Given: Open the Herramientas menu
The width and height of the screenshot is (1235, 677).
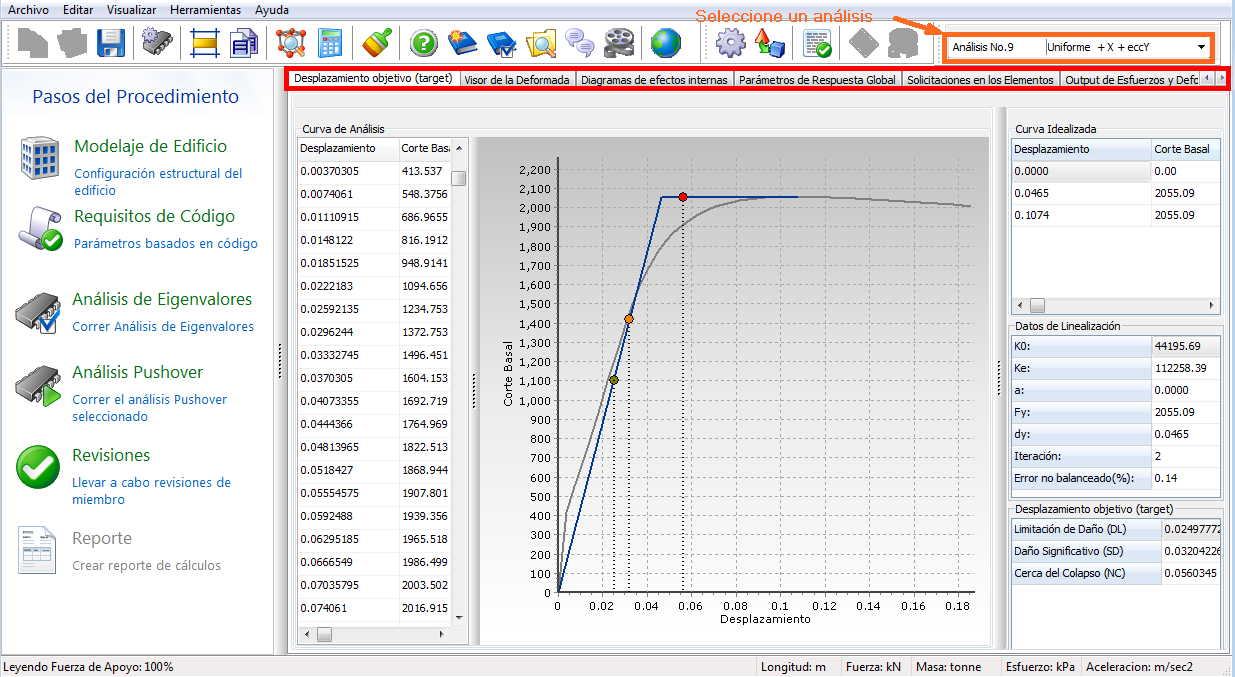Looking at the screenshot, I should [x=205, y=9].
